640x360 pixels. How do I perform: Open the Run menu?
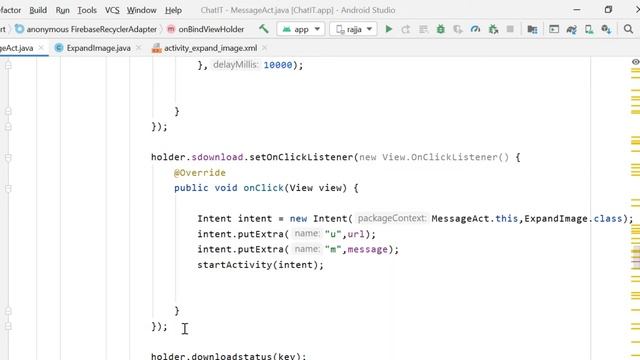click(62, 10)
